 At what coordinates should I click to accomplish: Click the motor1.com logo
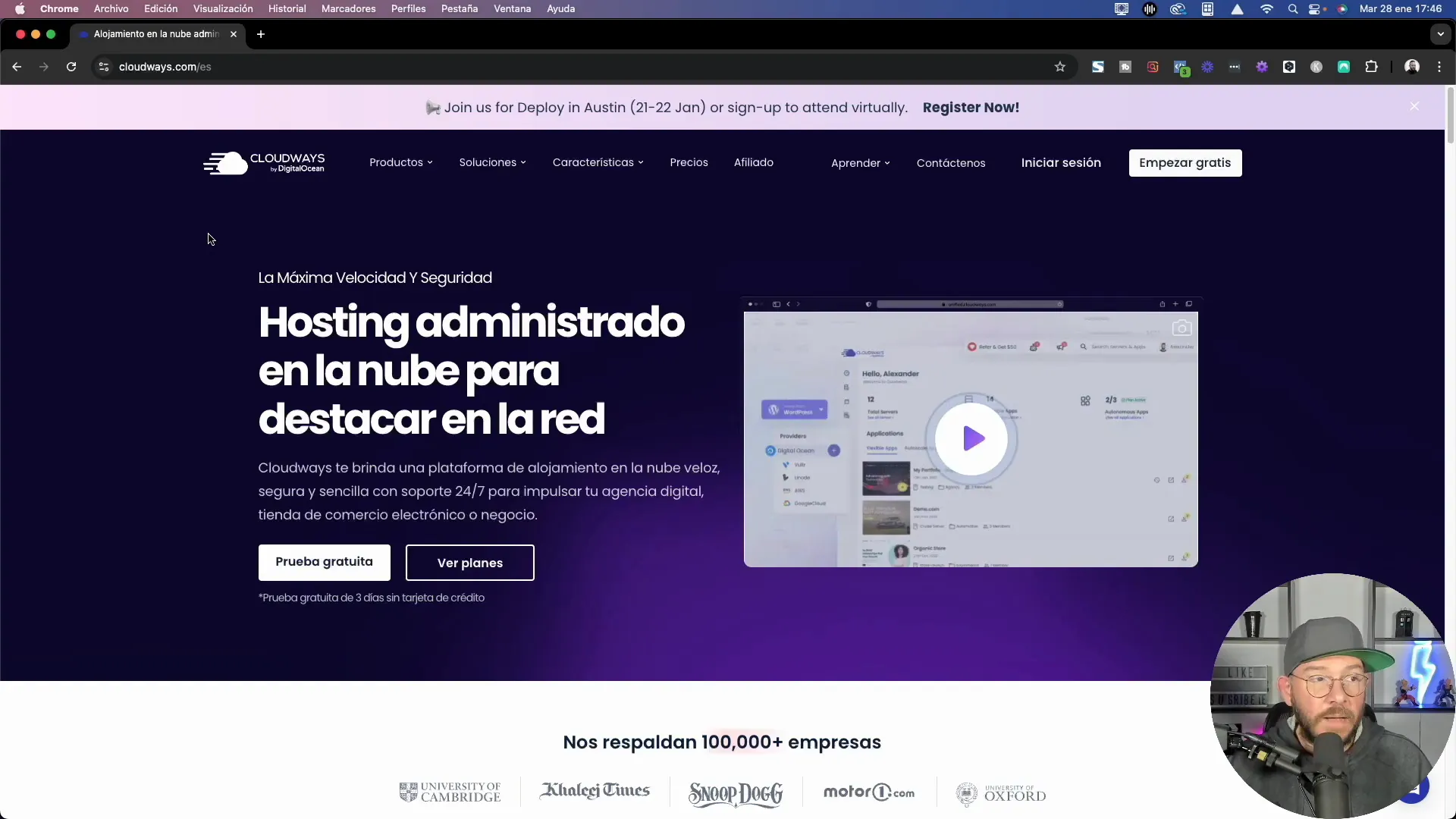[869, 792]
